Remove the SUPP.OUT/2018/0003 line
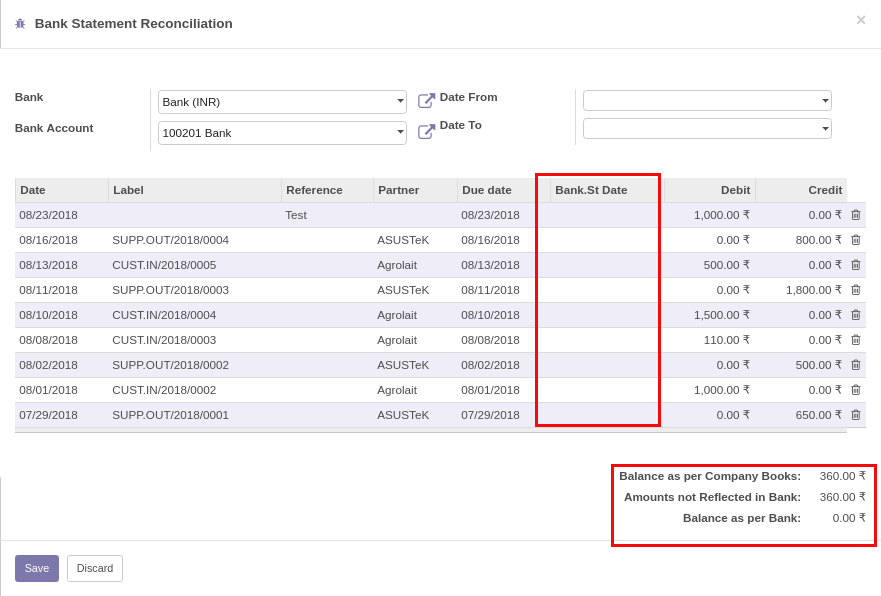The height and width of the screenshot is (596, 881). point(855,290)
